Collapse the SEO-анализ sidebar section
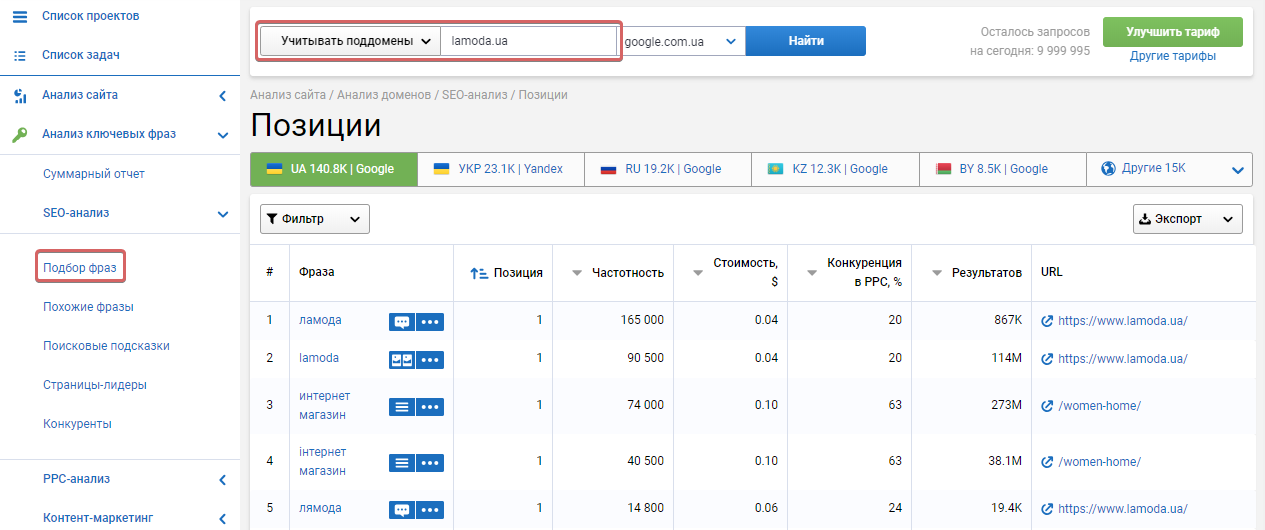This screenshot has height=530, width=1265. 222,213
